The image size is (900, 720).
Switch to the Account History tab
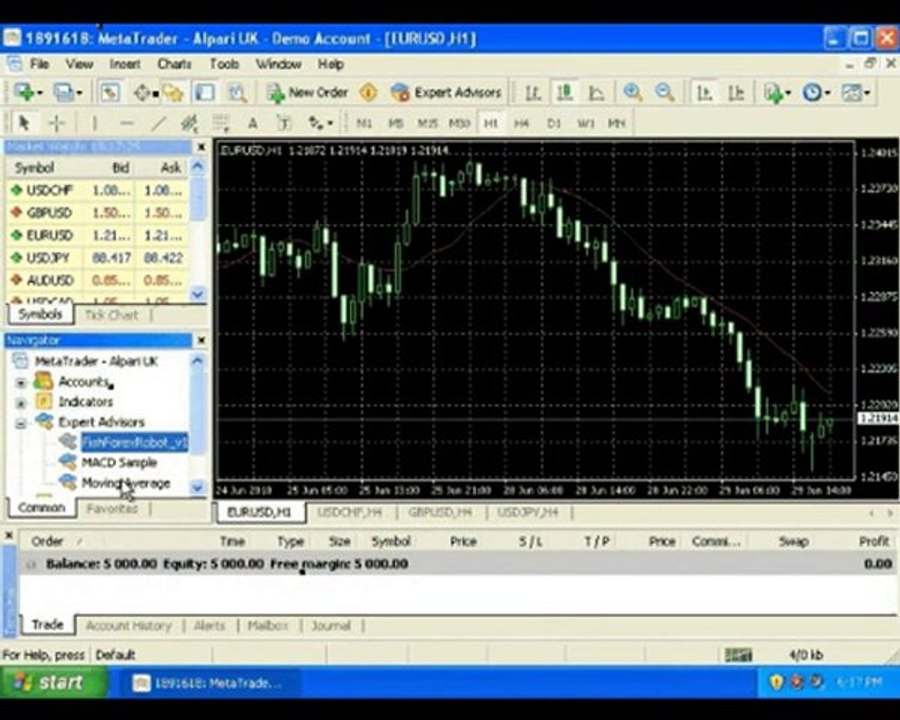tap(128, 625)
